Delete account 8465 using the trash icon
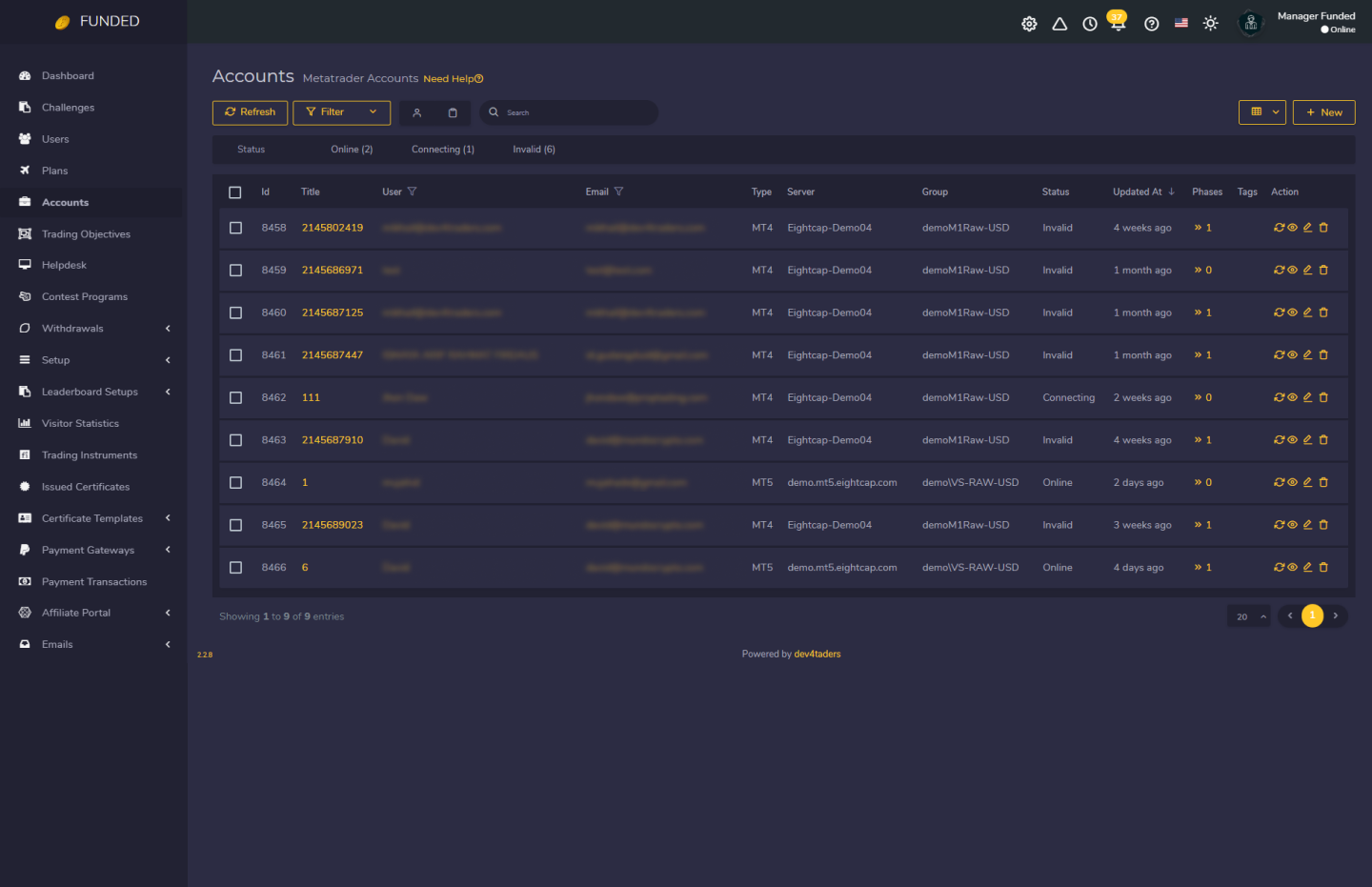The image size is (1372, 887). pyautogui.click(x=1323, y=524)
